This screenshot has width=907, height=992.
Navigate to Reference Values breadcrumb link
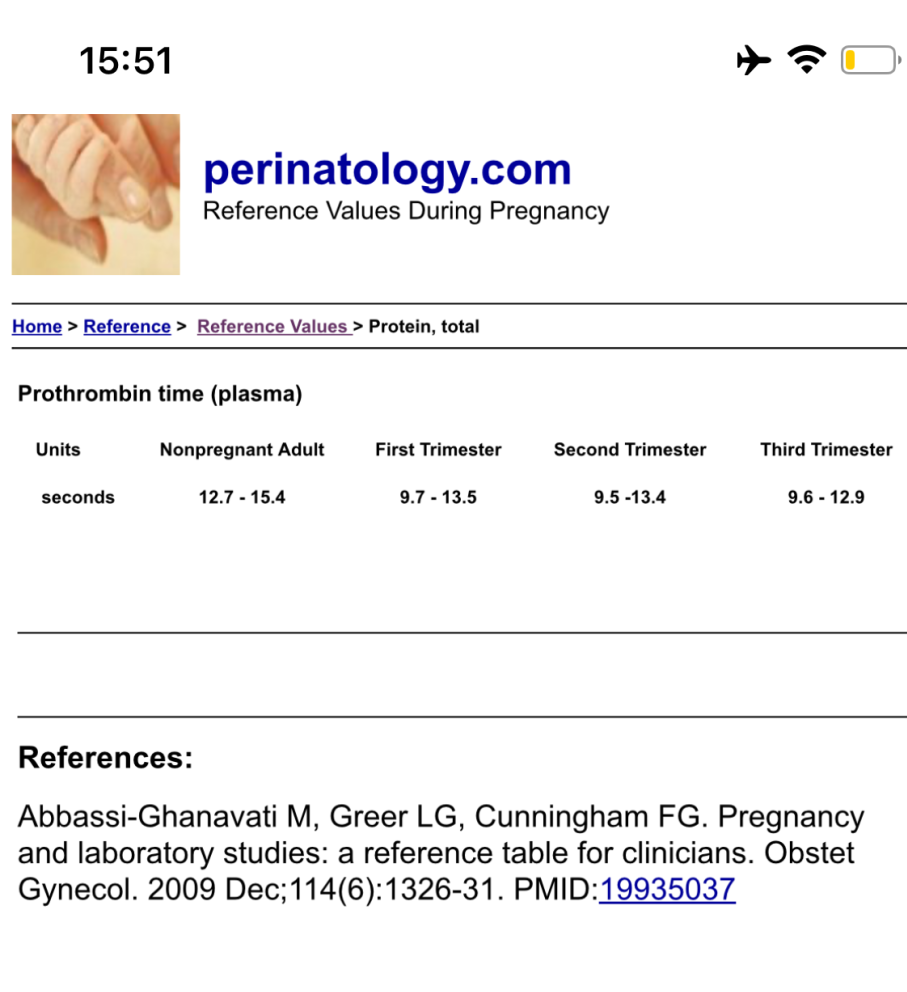(x=273, y=327)
